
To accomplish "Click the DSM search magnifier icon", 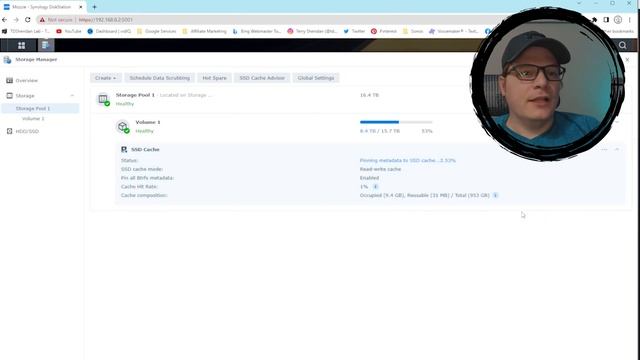I will pos(622,45).
